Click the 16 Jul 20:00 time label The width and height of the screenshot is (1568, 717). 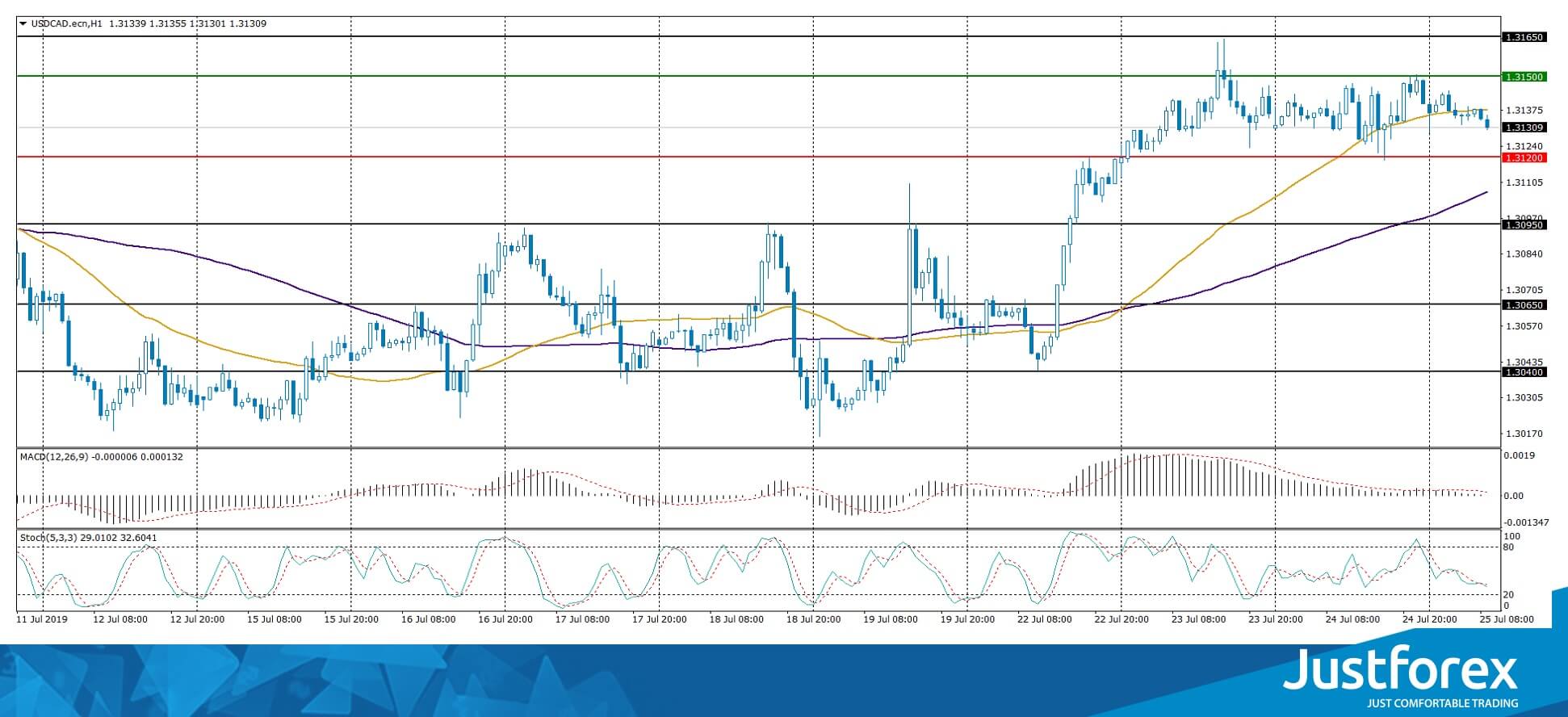coord(505,619)
